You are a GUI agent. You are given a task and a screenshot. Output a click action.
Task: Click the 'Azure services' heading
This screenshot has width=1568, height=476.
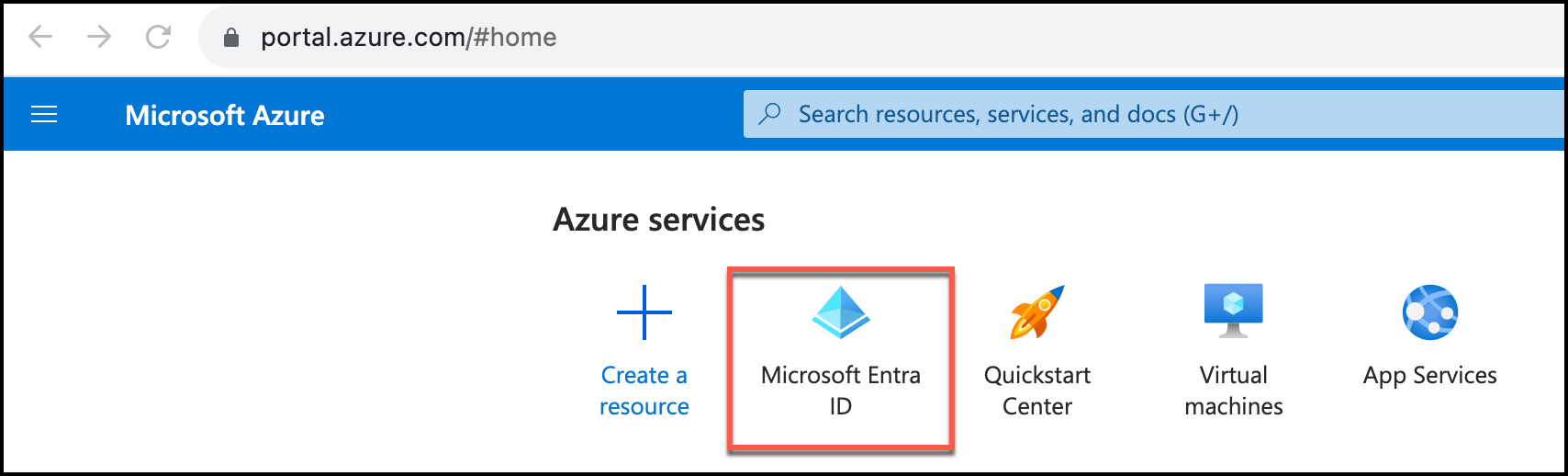point(658,220)
